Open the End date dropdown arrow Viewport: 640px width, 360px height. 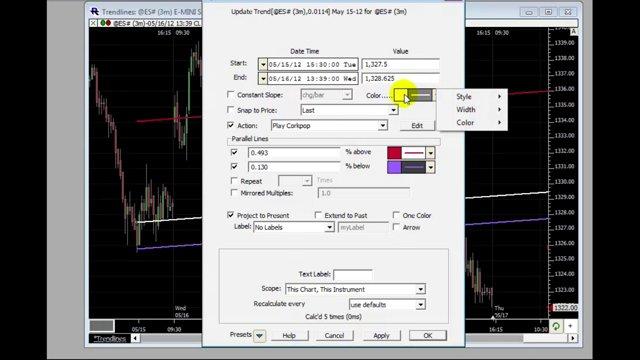262,78
